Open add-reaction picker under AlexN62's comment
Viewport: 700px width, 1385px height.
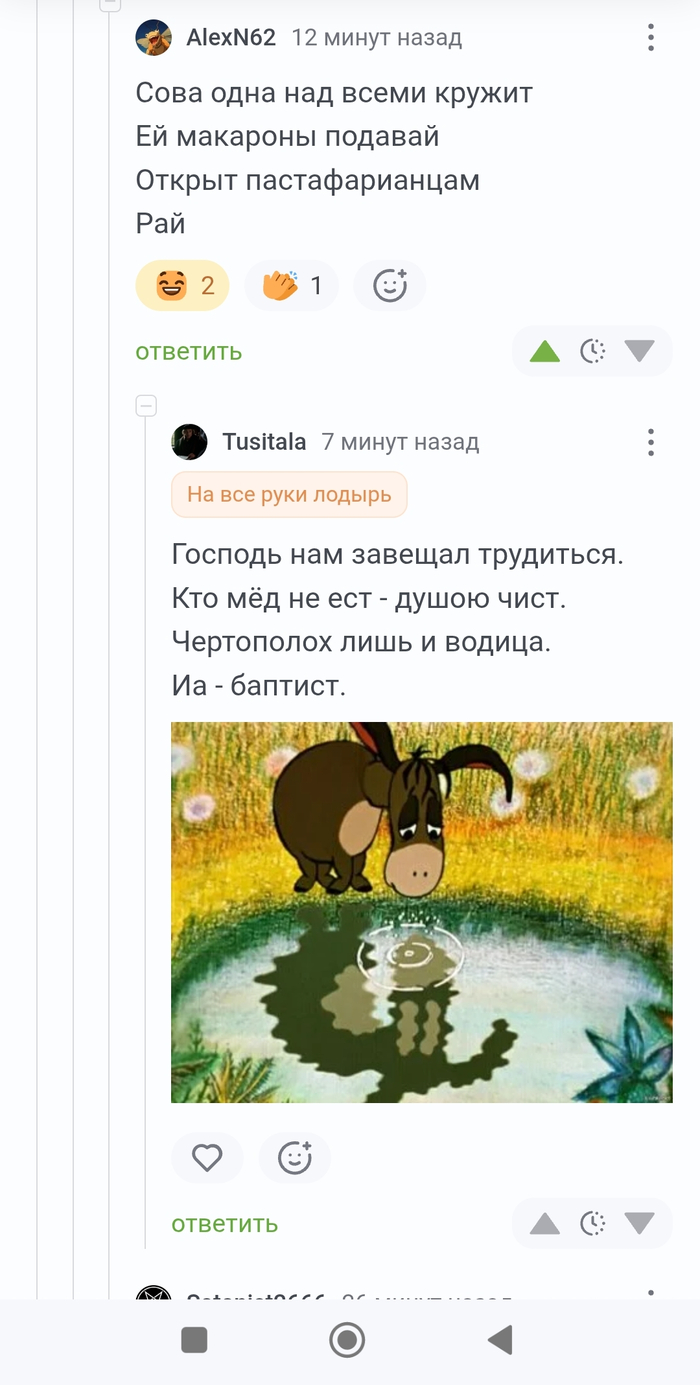pos(390,286)
